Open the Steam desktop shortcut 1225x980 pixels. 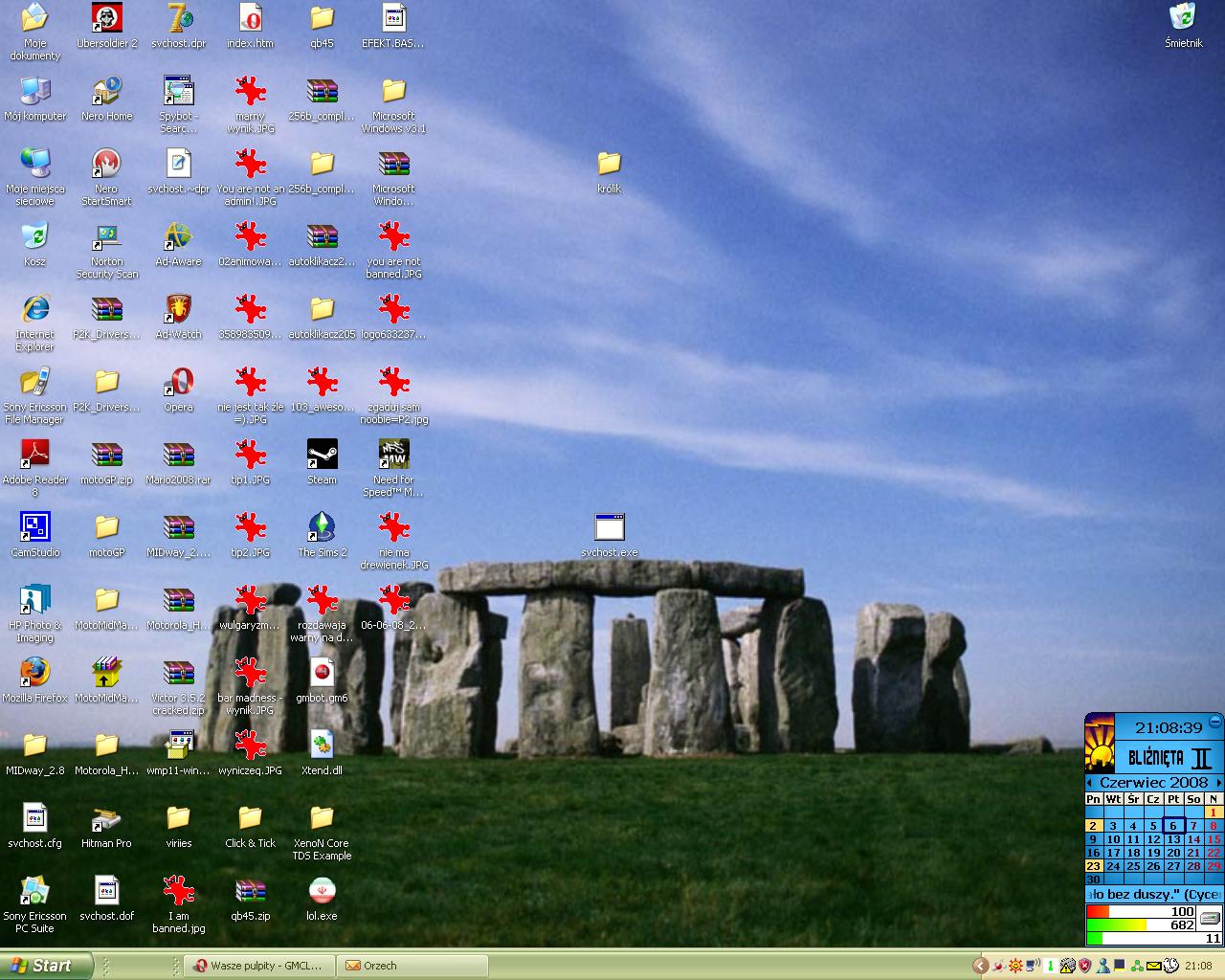[322, 455]
